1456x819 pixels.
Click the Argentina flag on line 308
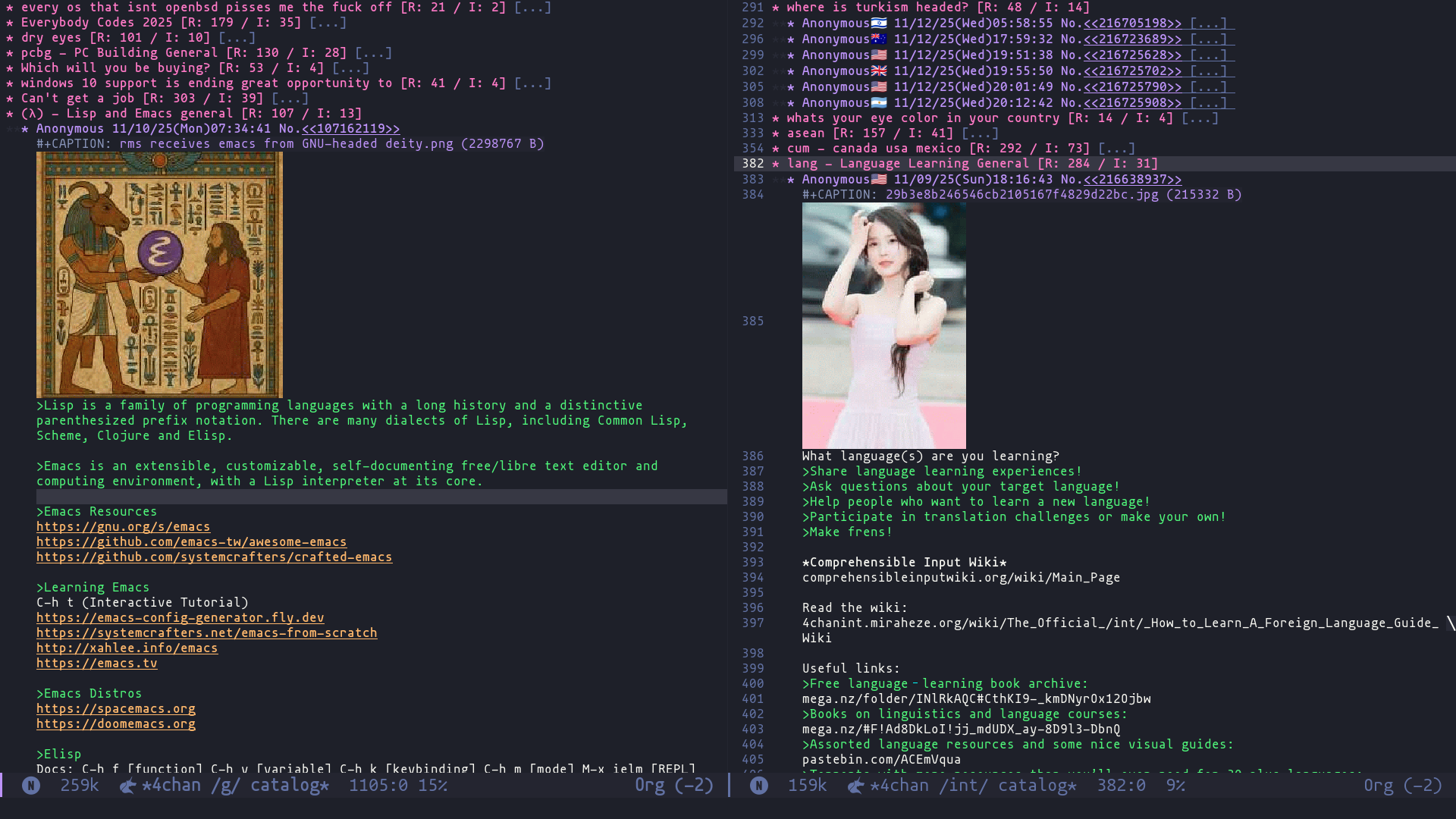879,103
